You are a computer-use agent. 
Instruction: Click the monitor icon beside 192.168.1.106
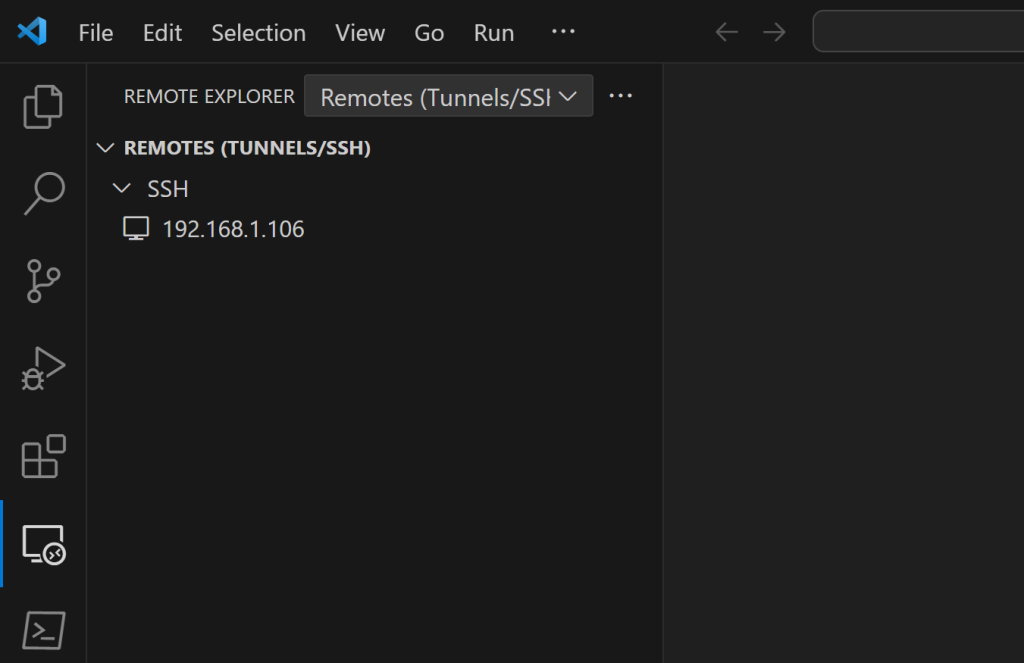[x=135, y=228]
